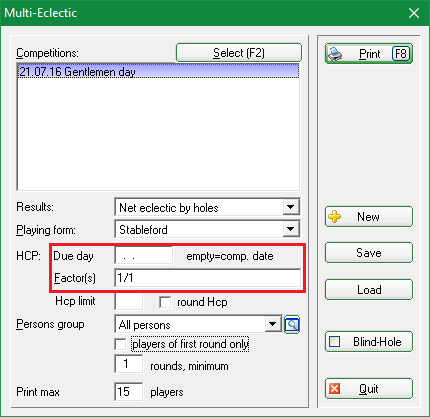
Task: Expand the All persons group dropdown
Action: click(x=273, y=324)
